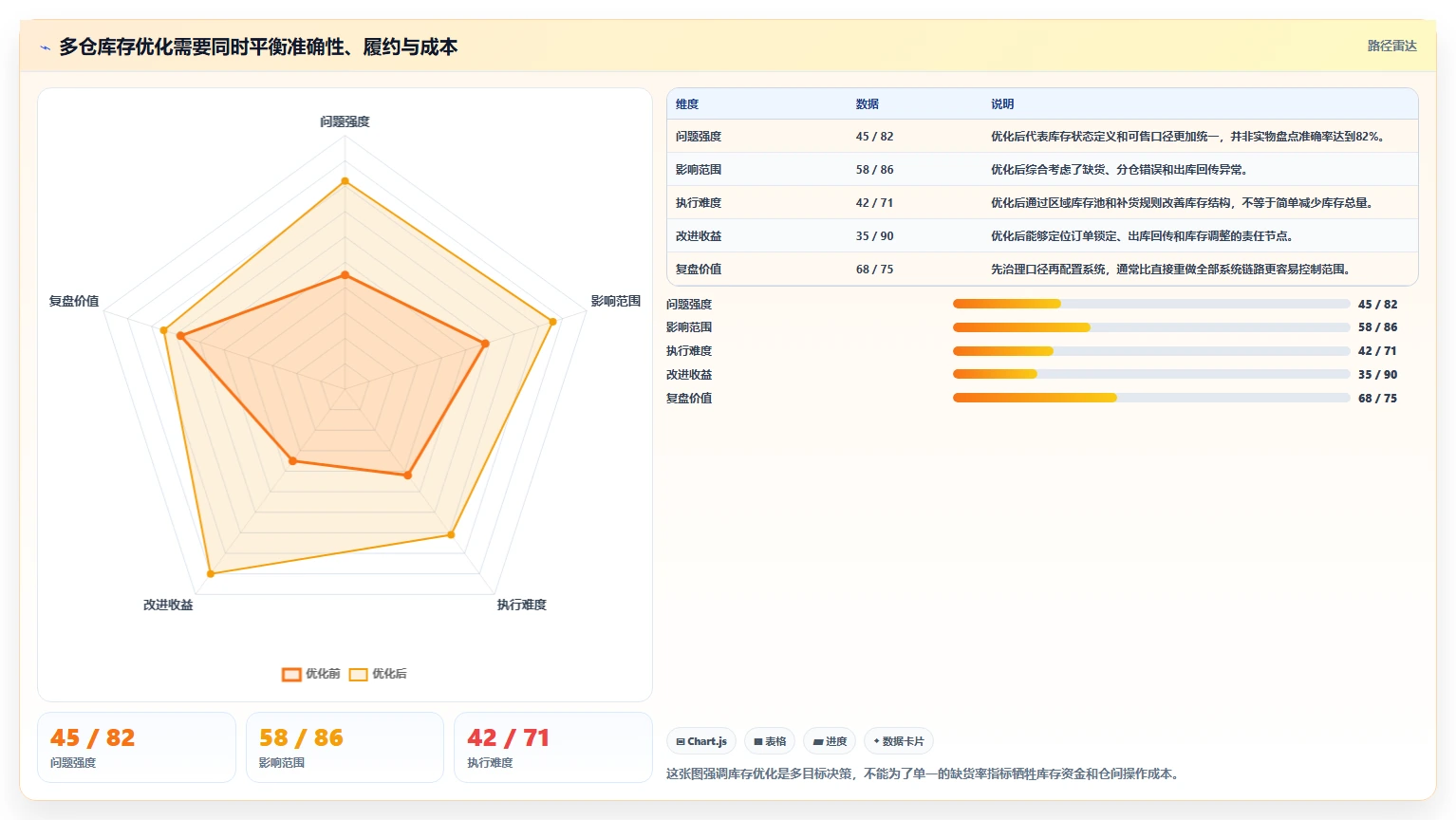This screenshot has width=1456, height=820.
Task: Click the description starting 先治理口径再配置系统
Action: pyautogui.click(x=1173, y=270)
